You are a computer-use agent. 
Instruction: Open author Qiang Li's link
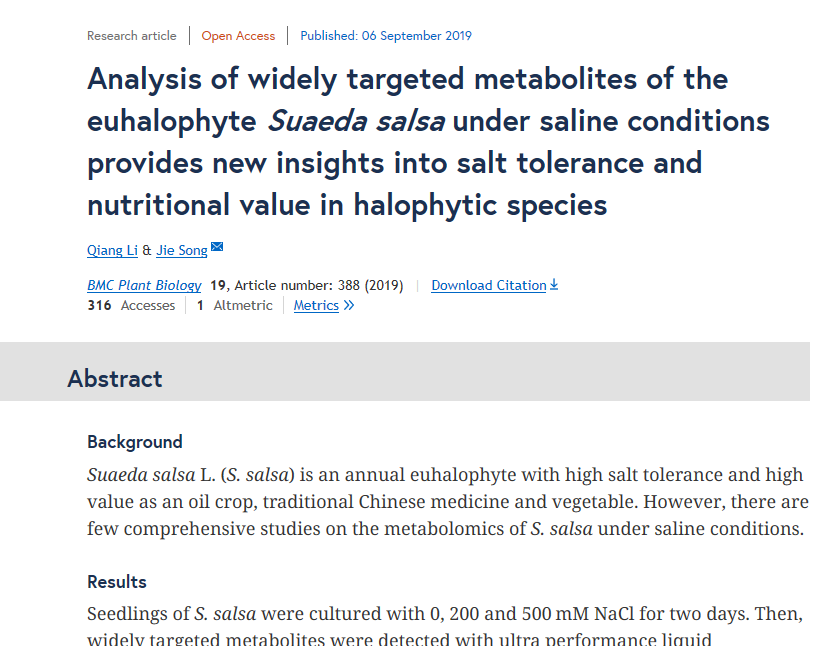pos(112,250)
